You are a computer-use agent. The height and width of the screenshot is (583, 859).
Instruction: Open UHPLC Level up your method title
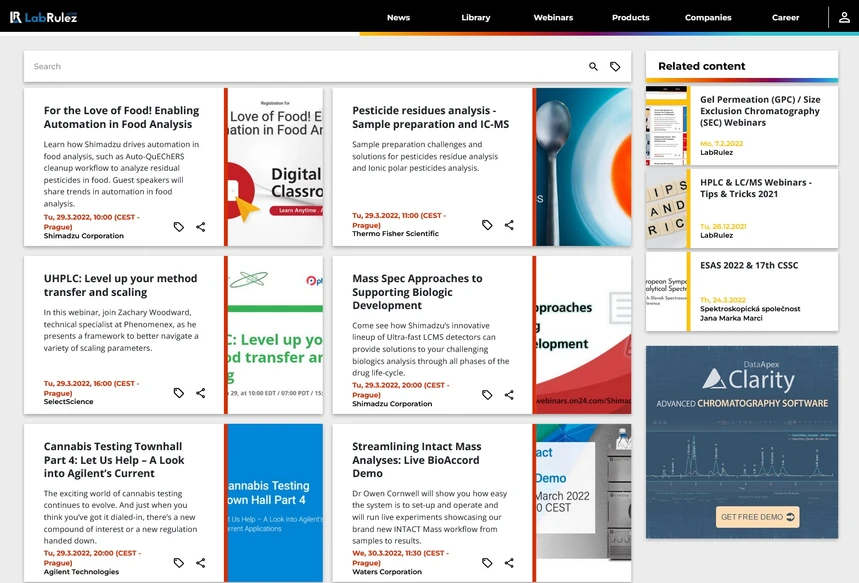(x=121, y=285)
